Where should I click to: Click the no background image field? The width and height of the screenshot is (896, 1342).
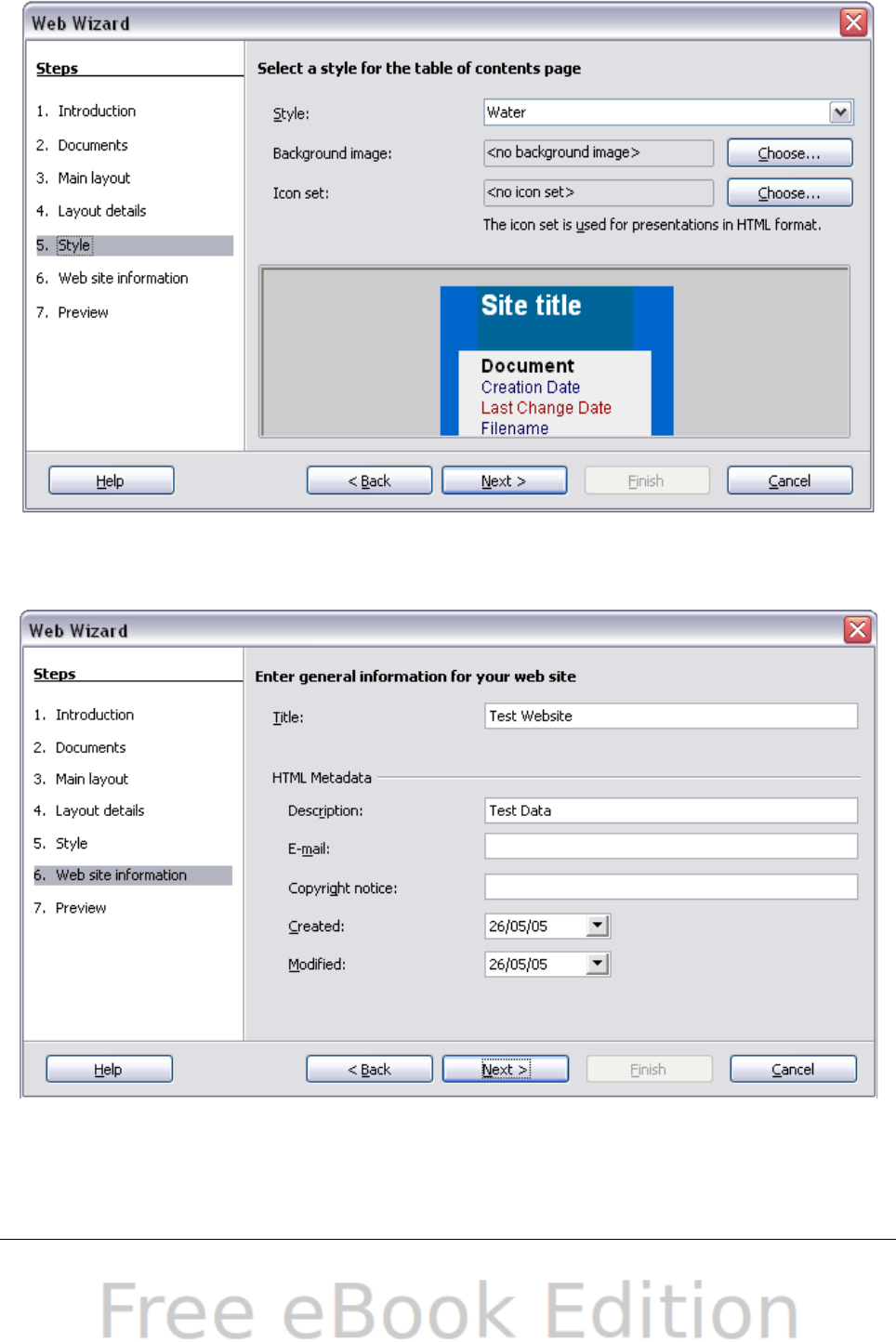coord(599,152)
